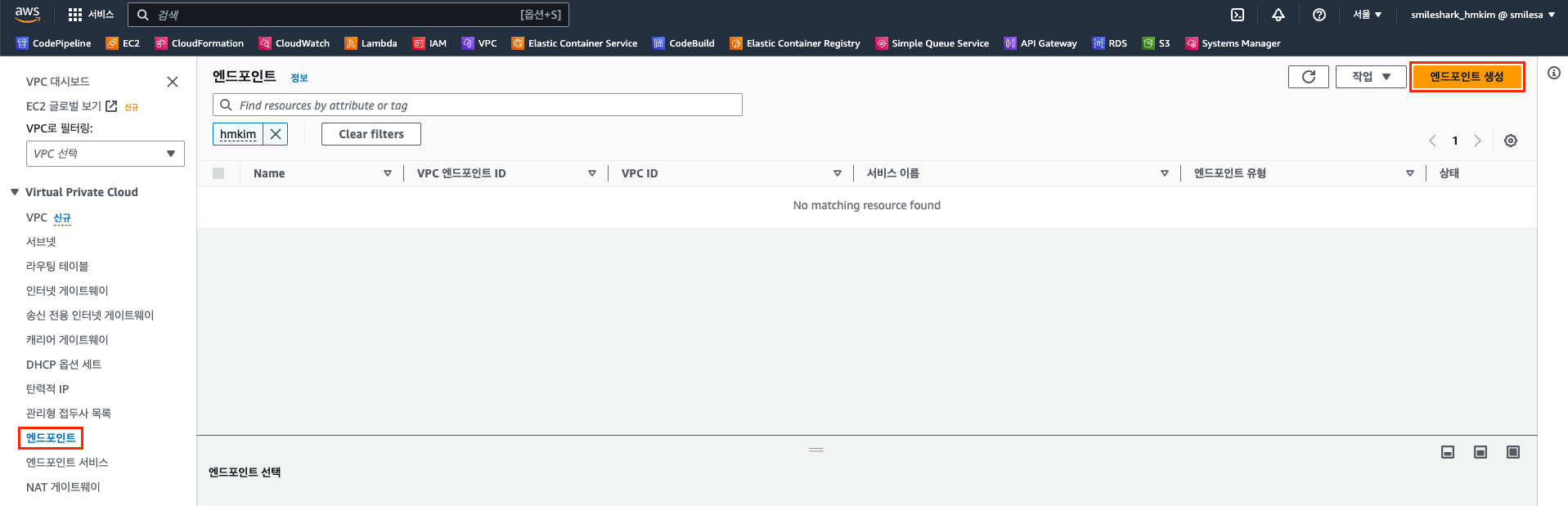The image size is (1568, 506).
Task: Open 캐리어 게이트웨이 in sidebar
Action: coord(67,340)
